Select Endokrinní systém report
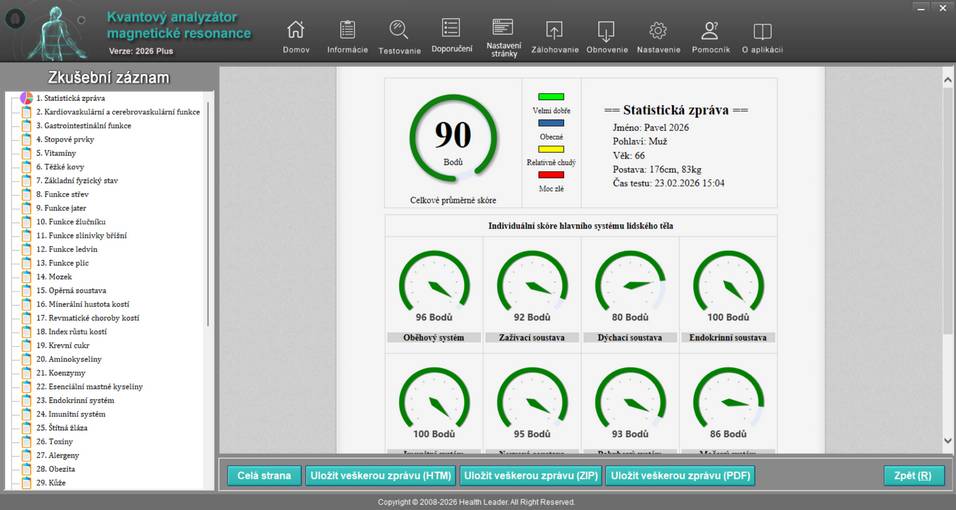 [x=75, y=400]
